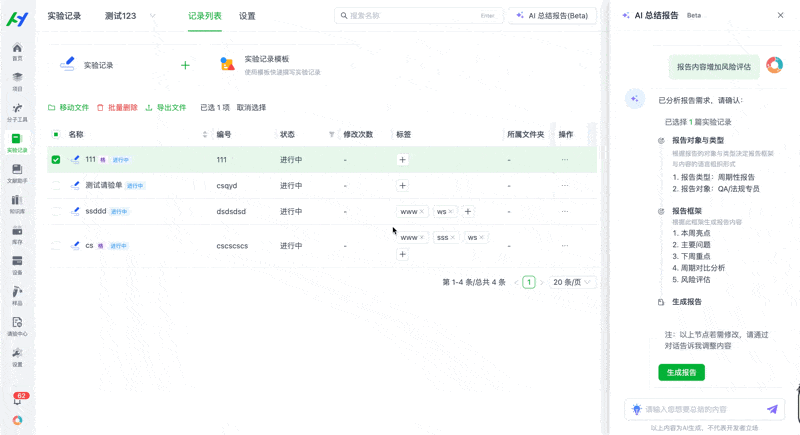
Task: Add a tag to row 测试请验单
Action: (x=403, y=186)
